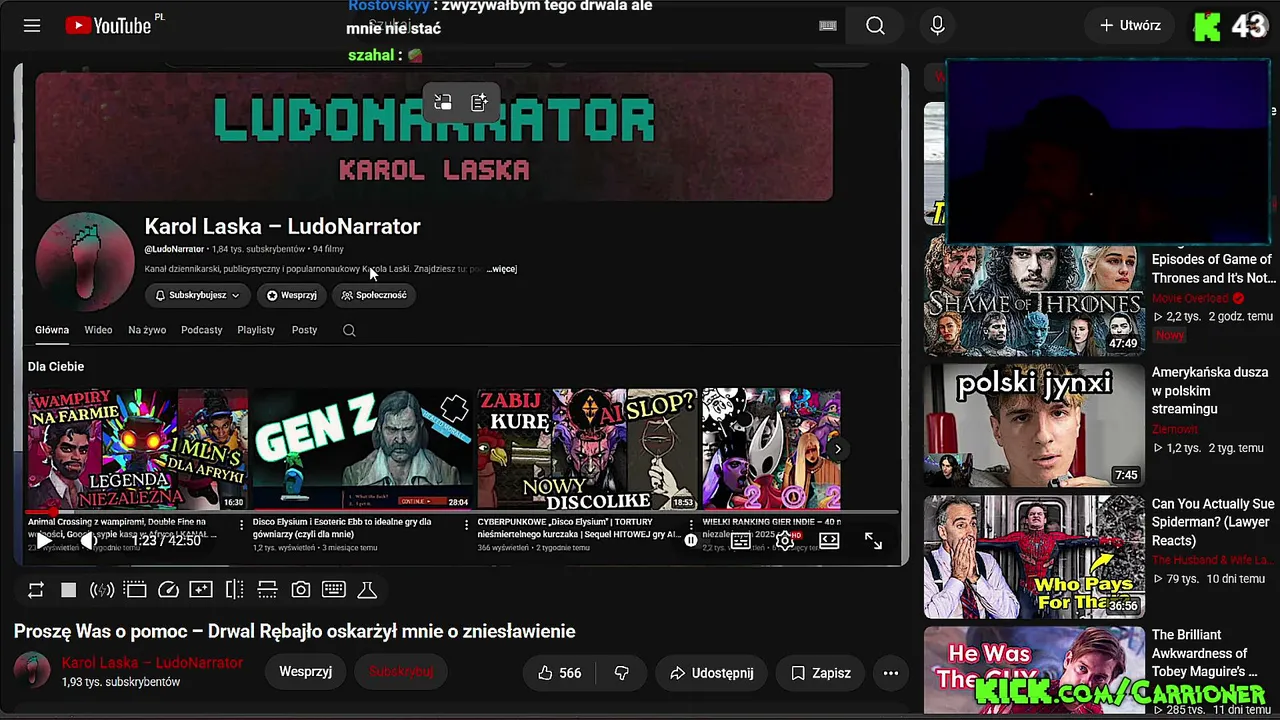
Task: Dislike the video with the thumbs-down
Action: [x=621, y=673]
